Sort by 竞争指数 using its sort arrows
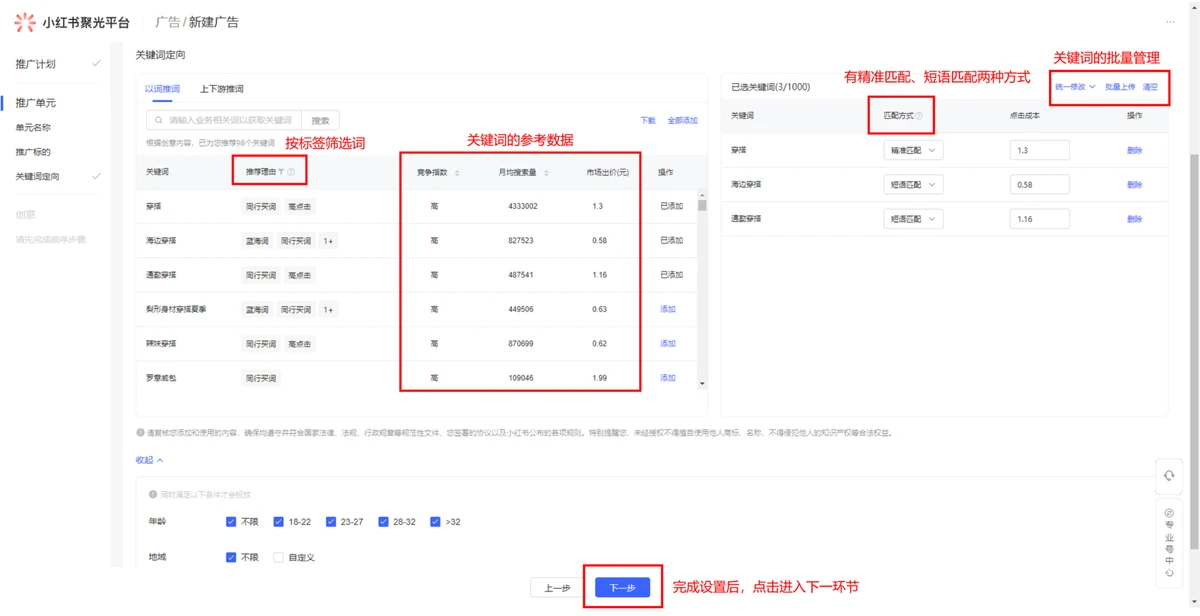 [457, 173]
